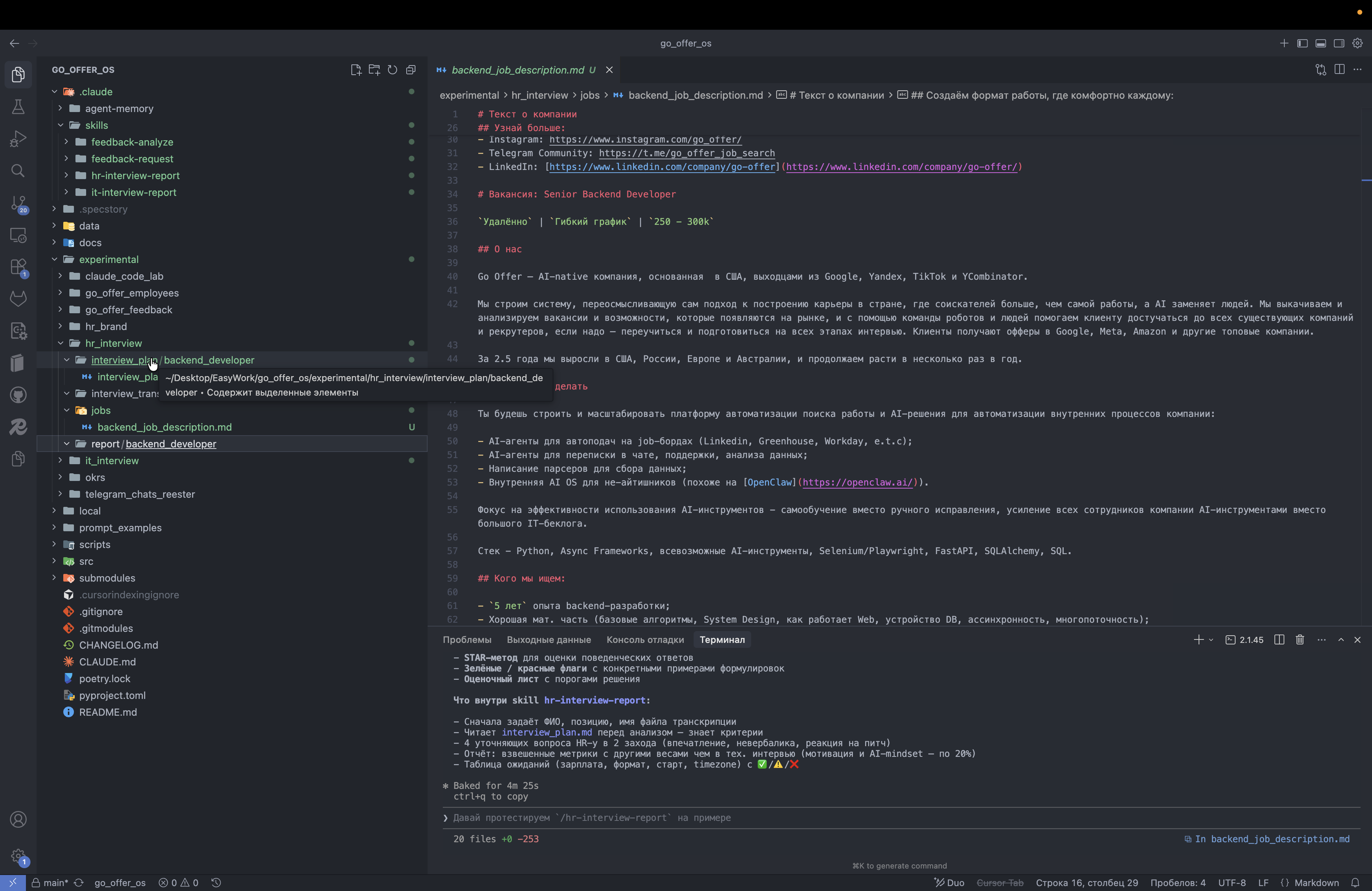Click New File icon in explorer header
Screen dimensions: 1372x891
356,70
